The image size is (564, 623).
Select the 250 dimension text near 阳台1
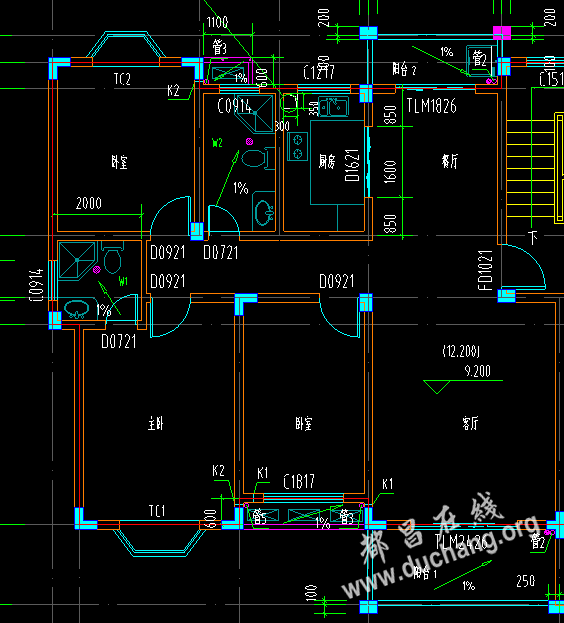tap(526, 581)
